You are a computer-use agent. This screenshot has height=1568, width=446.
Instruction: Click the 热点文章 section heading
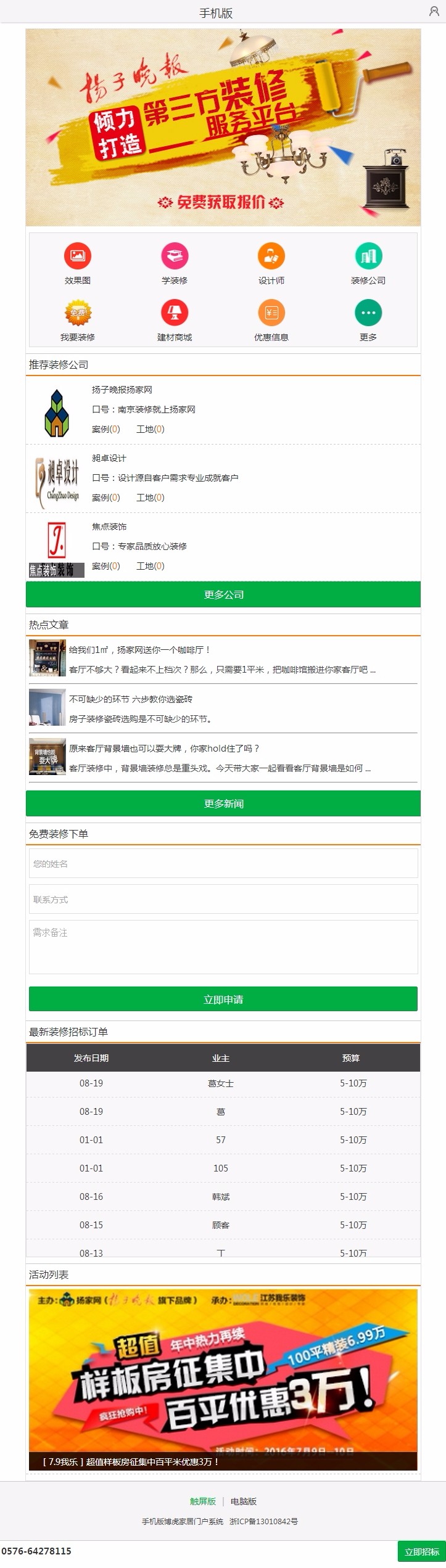[x=49, y=625]
